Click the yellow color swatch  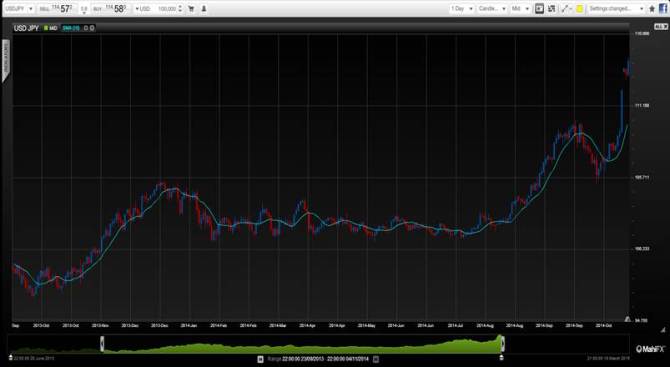click(580, 9)
